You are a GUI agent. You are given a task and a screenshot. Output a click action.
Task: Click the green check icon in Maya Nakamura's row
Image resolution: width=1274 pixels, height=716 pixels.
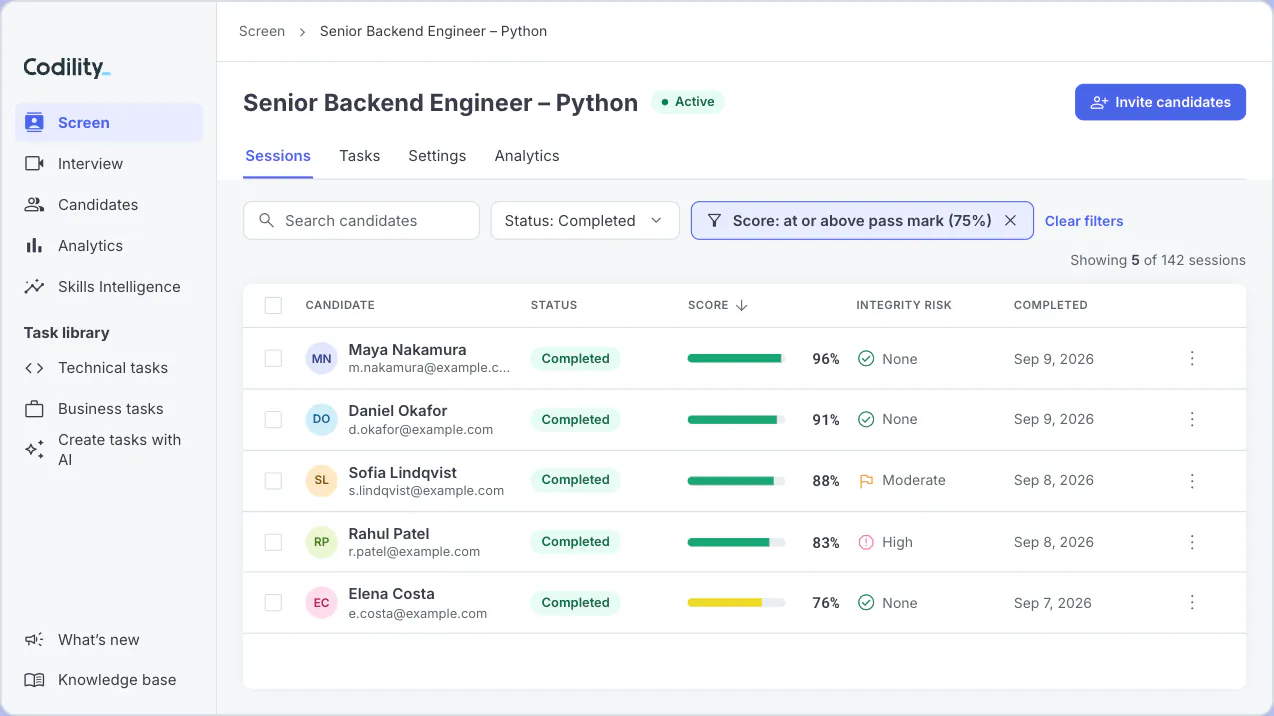[x=866, y=358]
